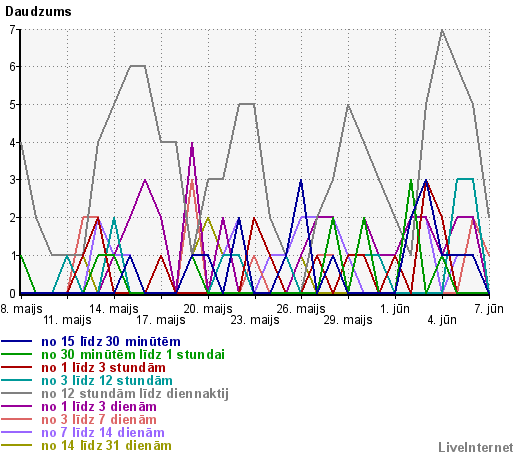Click lavender legend line for 7–14 dienām
520x457 pixels.
tap(17, 432)
